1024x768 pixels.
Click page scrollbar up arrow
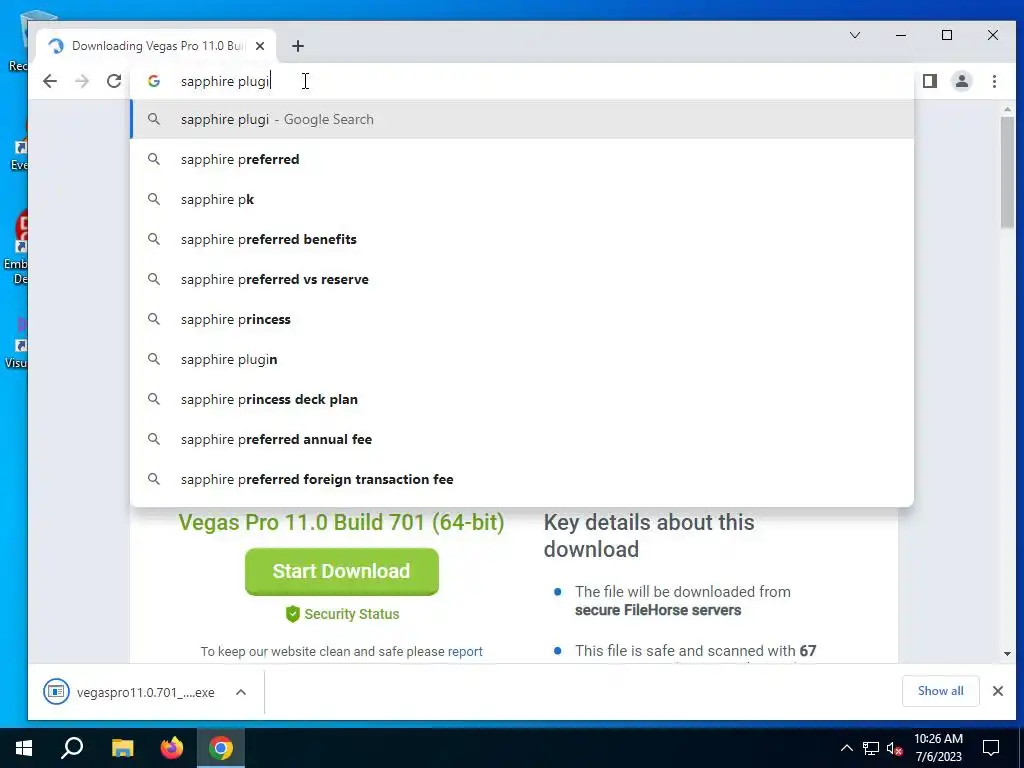[x=1007, y=109]
